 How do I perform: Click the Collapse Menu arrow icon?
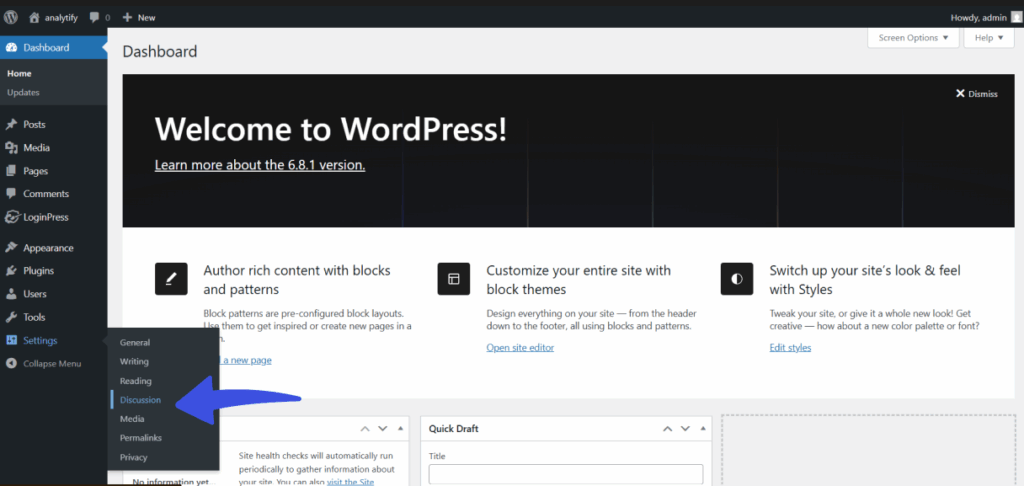pos(11,363)
